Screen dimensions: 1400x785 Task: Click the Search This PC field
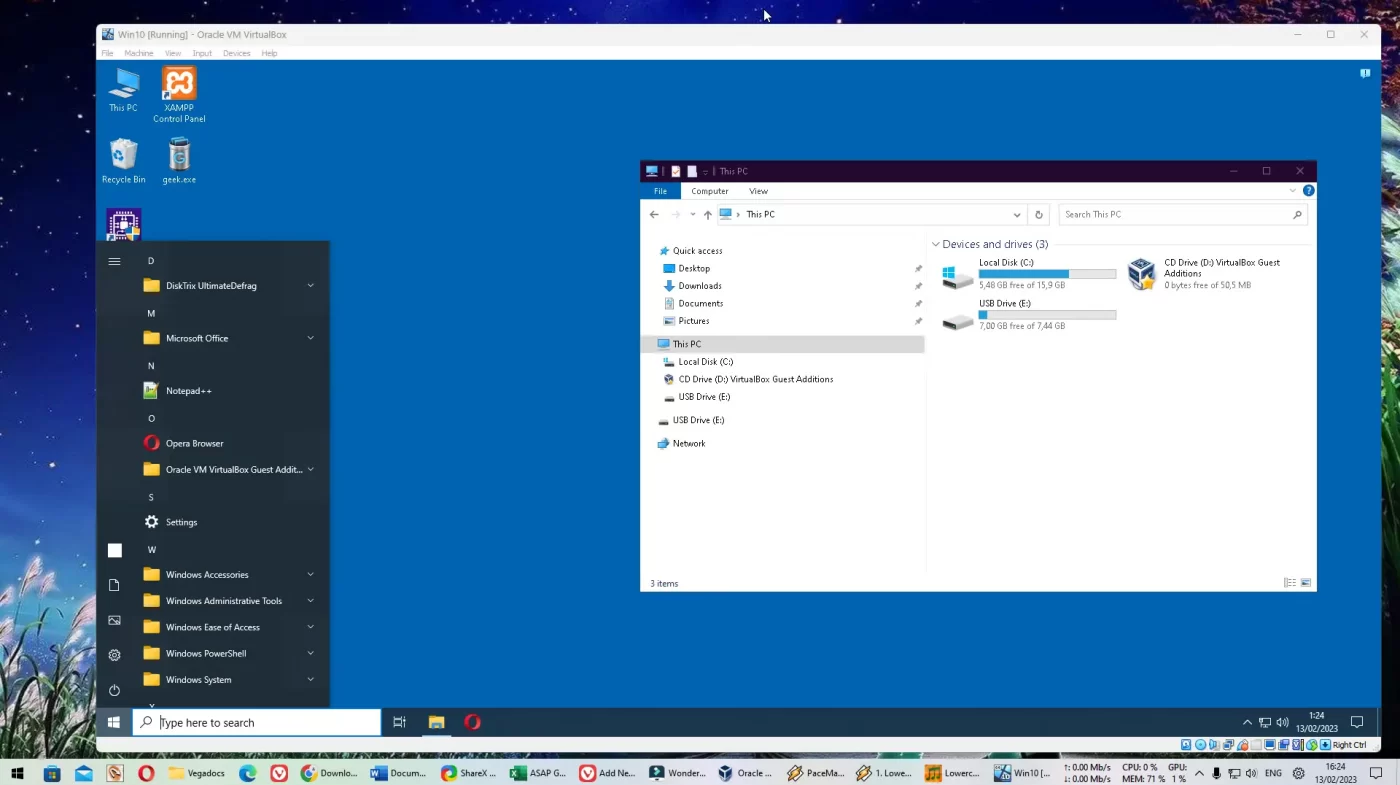coord(1183,214)
